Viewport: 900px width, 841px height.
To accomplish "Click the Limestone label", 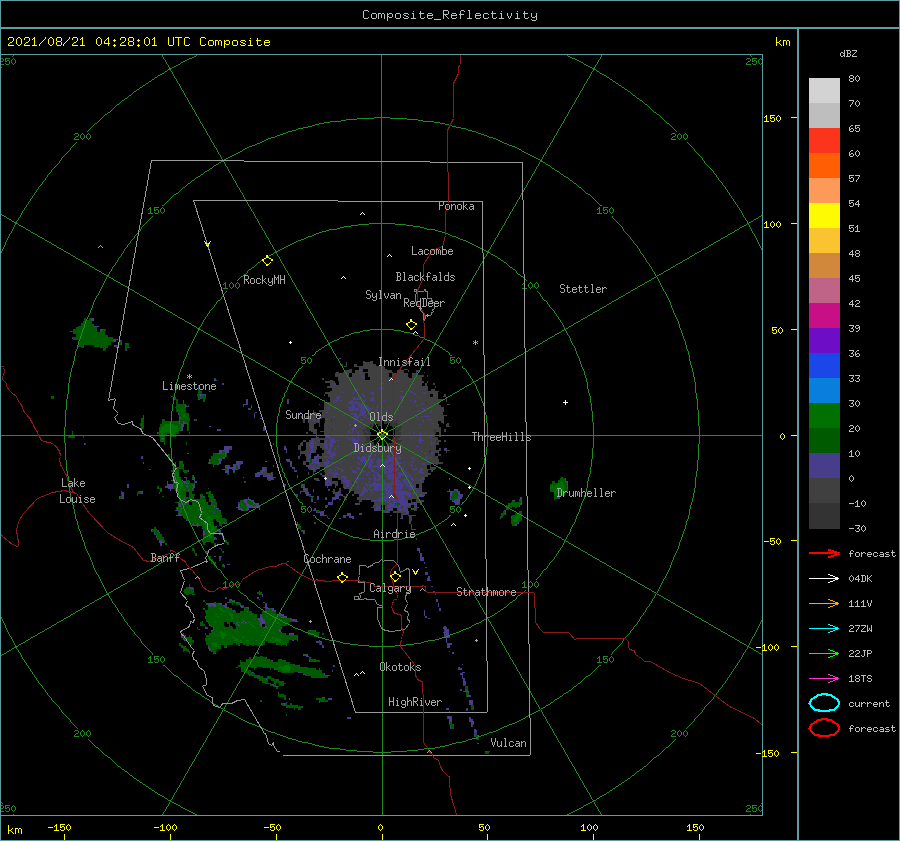I will click(189, 386).
